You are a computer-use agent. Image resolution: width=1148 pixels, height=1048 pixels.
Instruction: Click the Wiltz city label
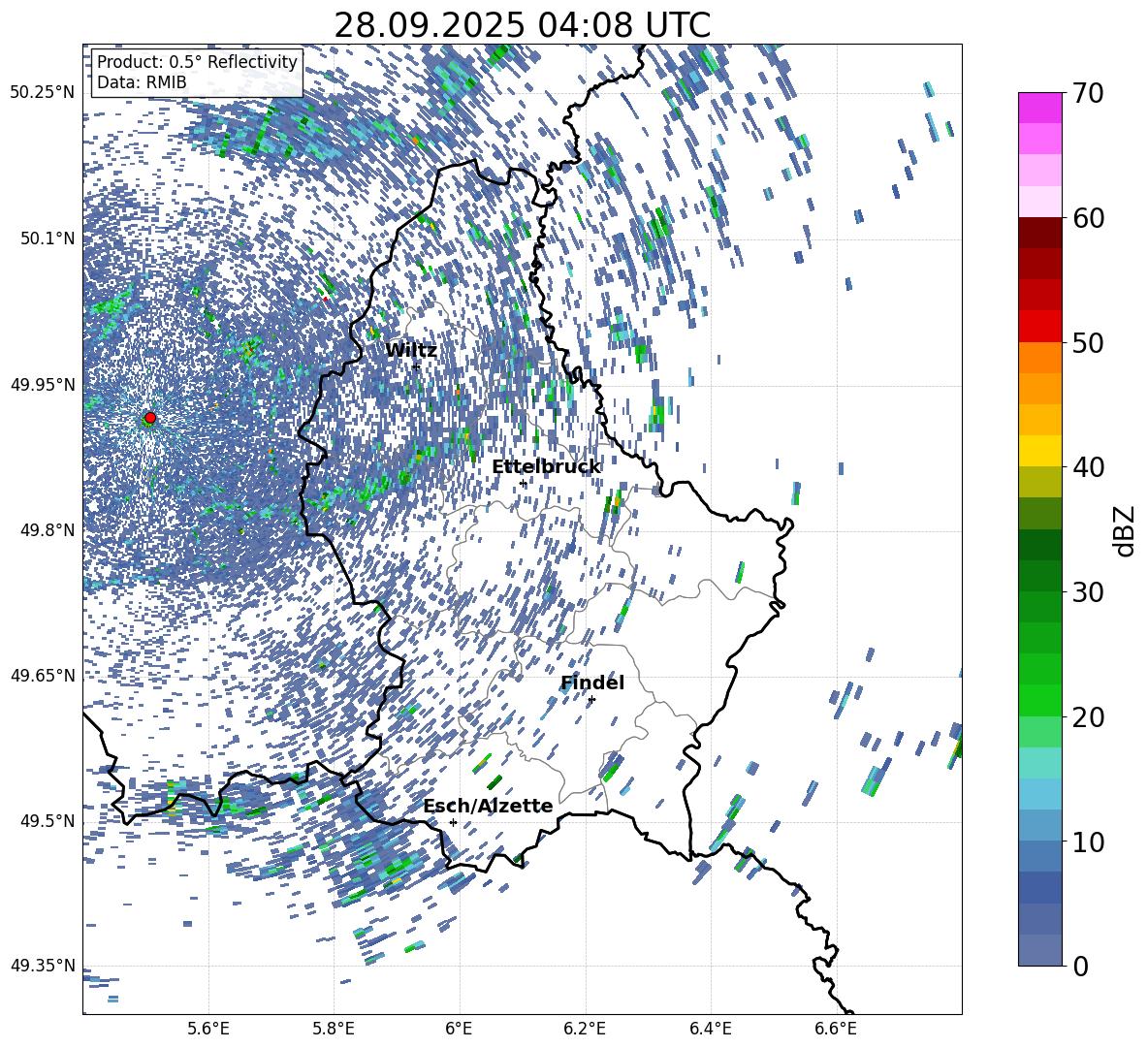tap(411, 350)
